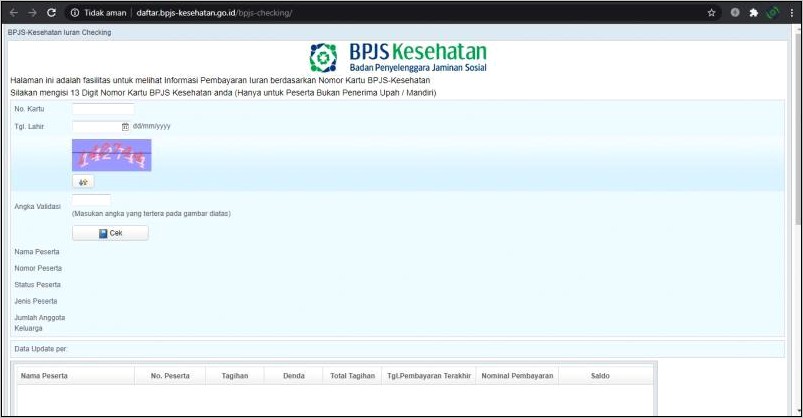803x418 pixels.
Task: Click the No. Kartu input field
Action: tap(103, 109)
